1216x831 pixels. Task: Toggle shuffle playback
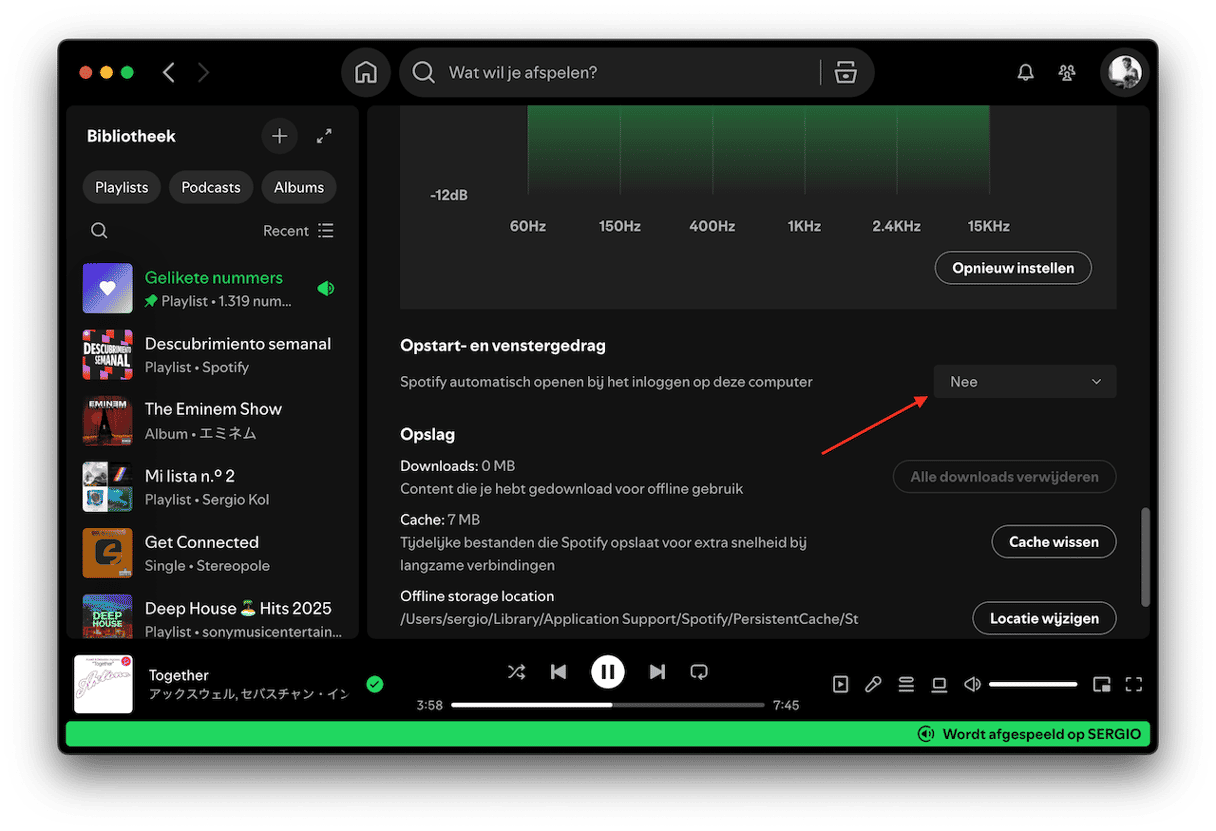(516, 672)
